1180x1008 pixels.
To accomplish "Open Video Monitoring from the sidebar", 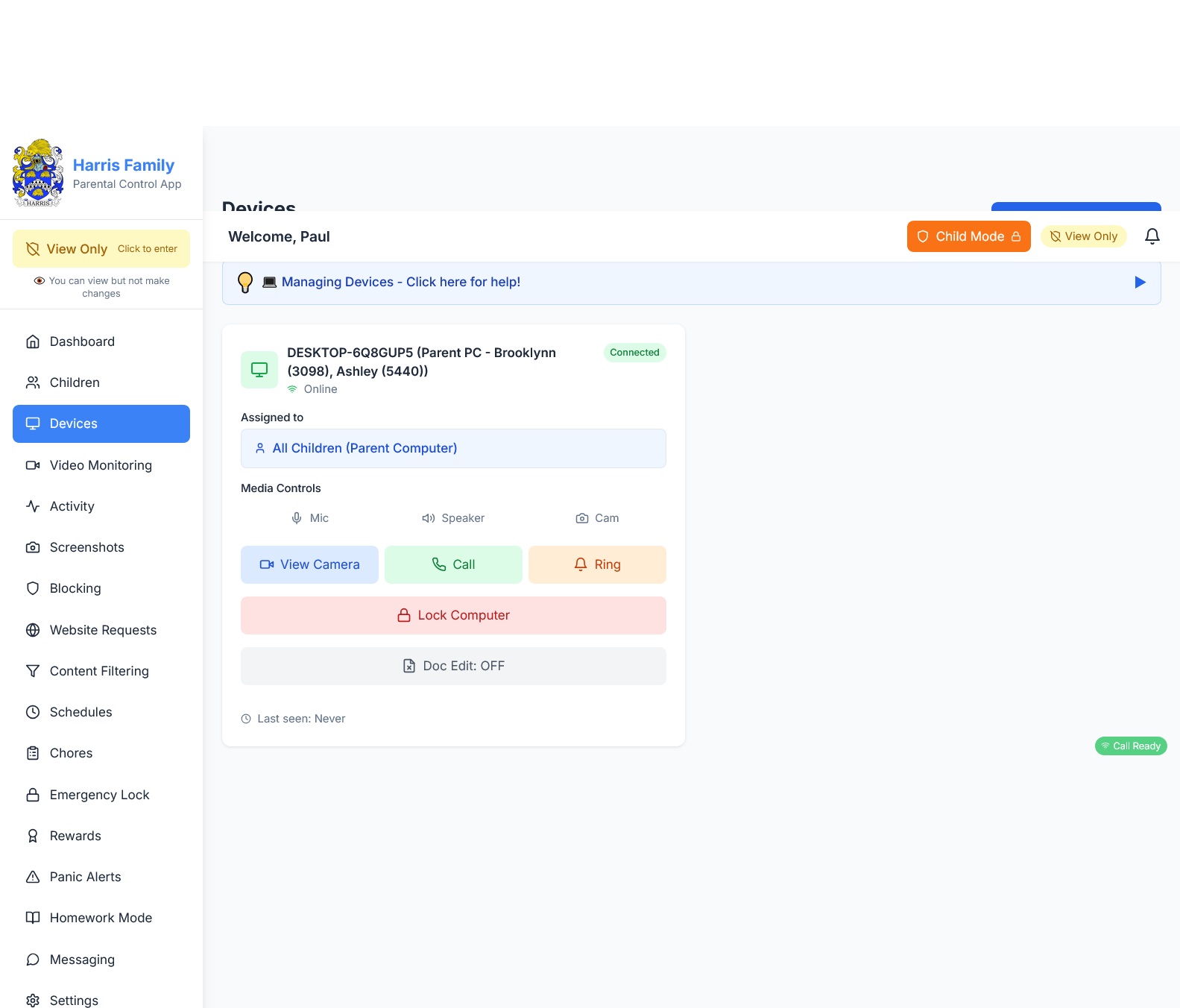I will tap(101, 465).
